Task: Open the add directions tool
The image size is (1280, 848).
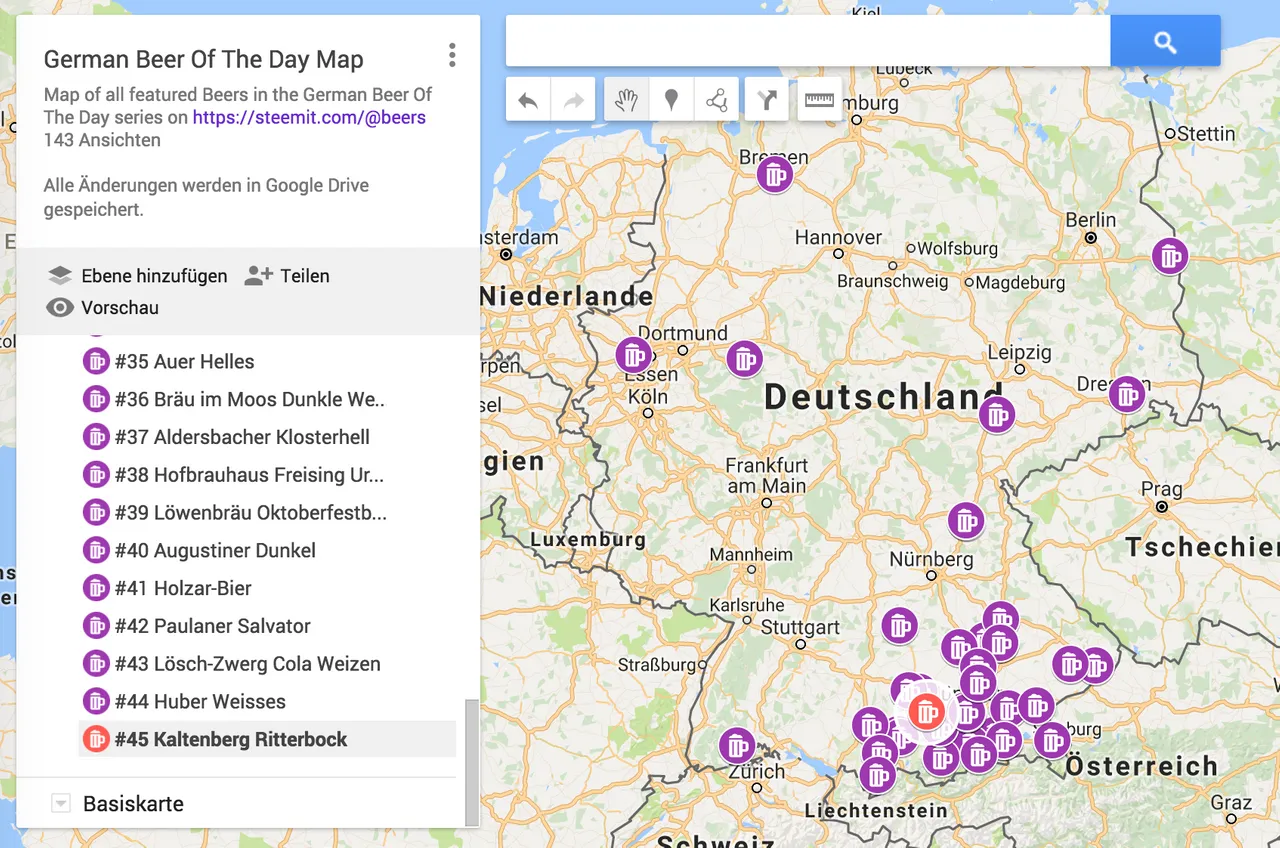Action: click(766, 100)
